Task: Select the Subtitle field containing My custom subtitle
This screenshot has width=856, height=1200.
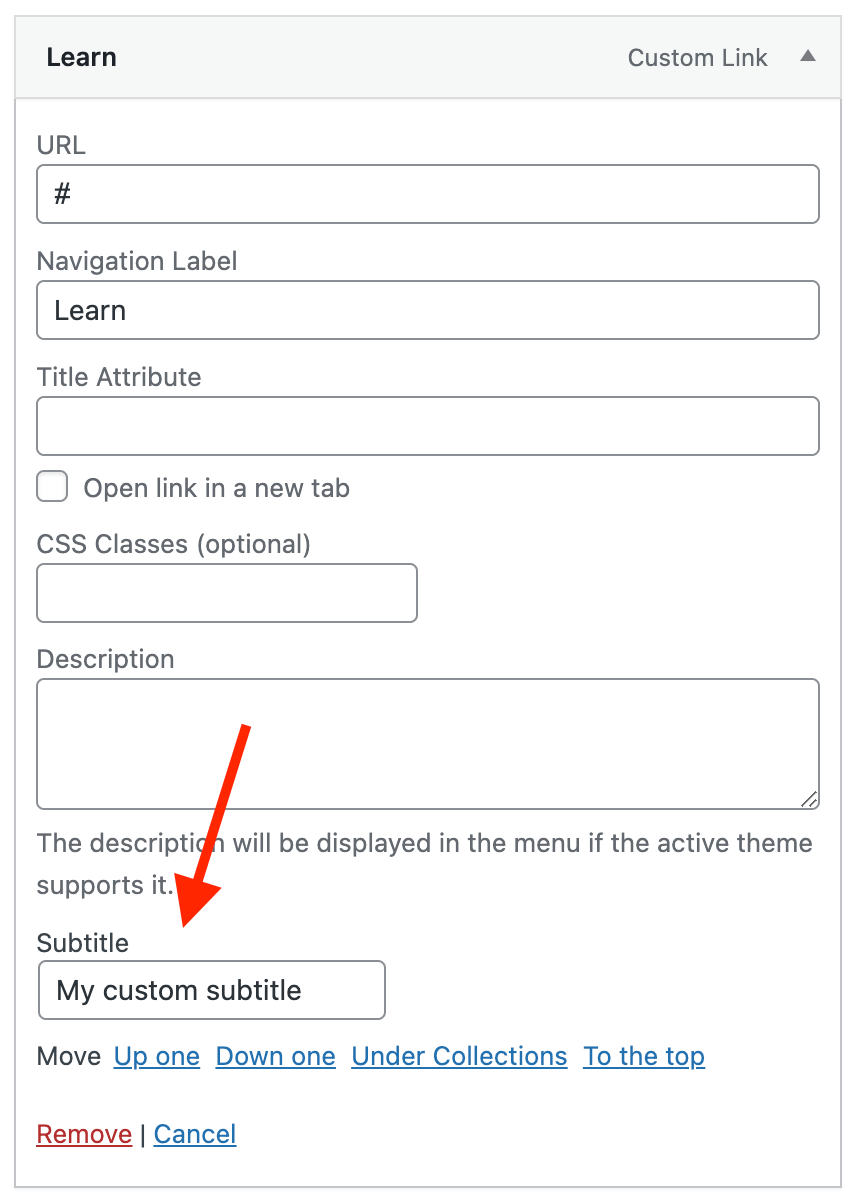Action: pos(211,990)
